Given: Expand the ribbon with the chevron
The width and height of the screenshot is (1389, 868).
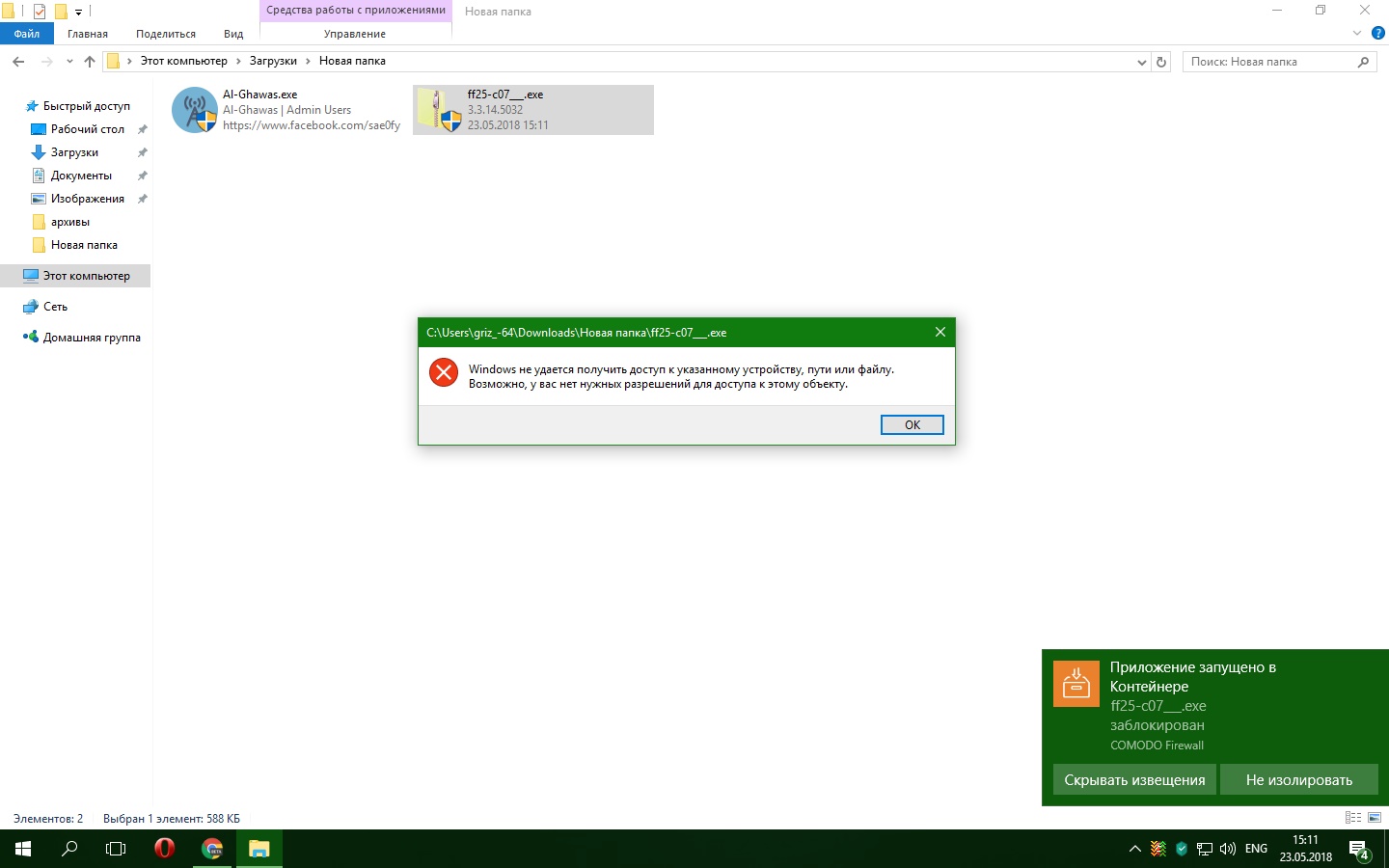Looking at the screenshot, I should point(1357,33).
